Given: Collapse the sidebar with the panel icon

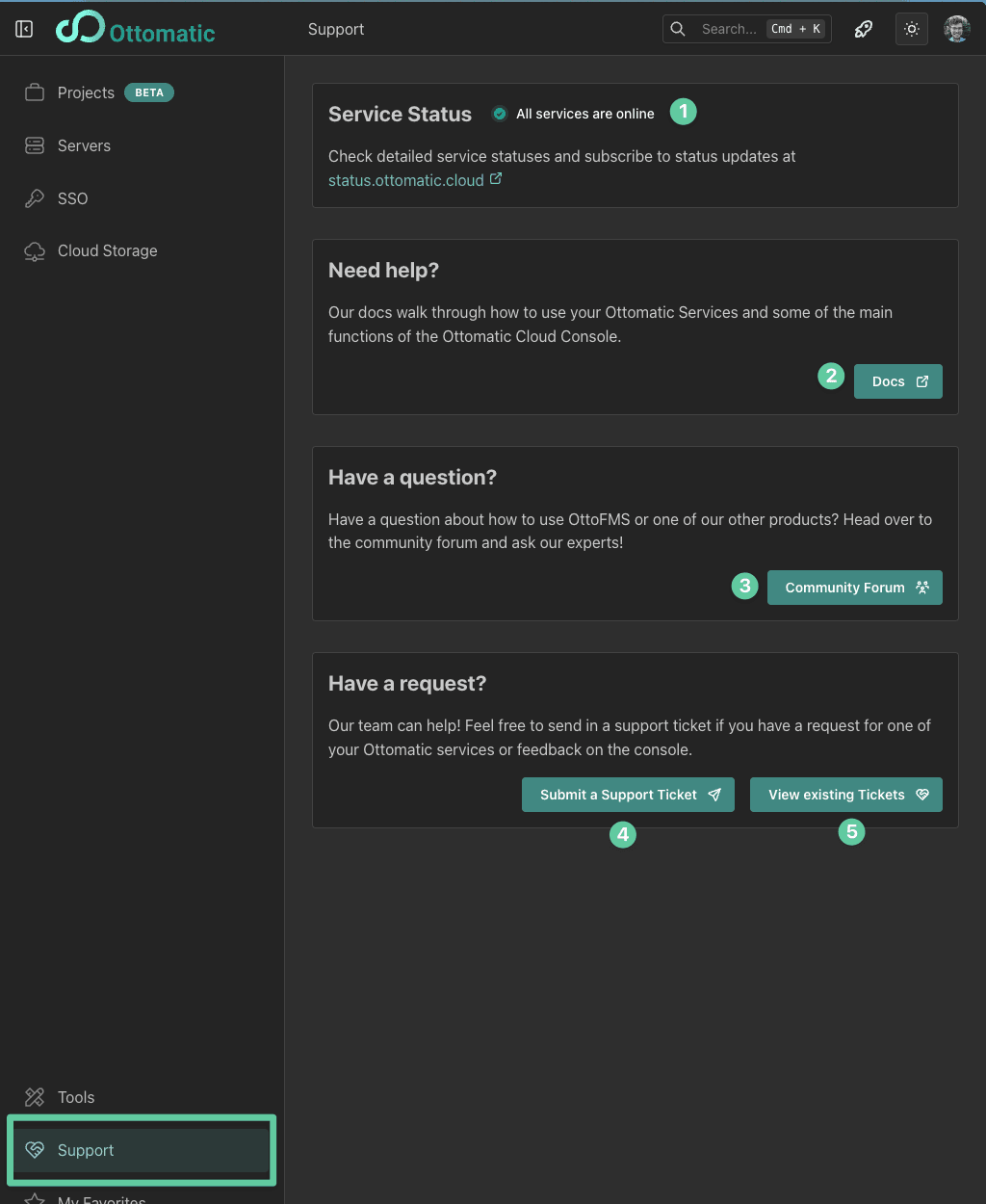Looking at the screenshot, I should (x=24, y=29).
